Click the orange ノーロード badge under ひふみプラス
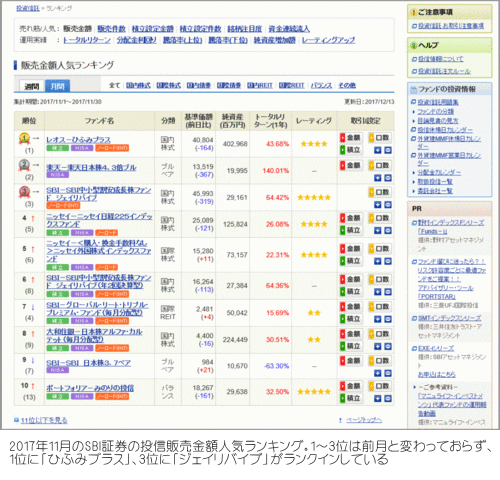The image size is (500, 480). pos(112,148)
